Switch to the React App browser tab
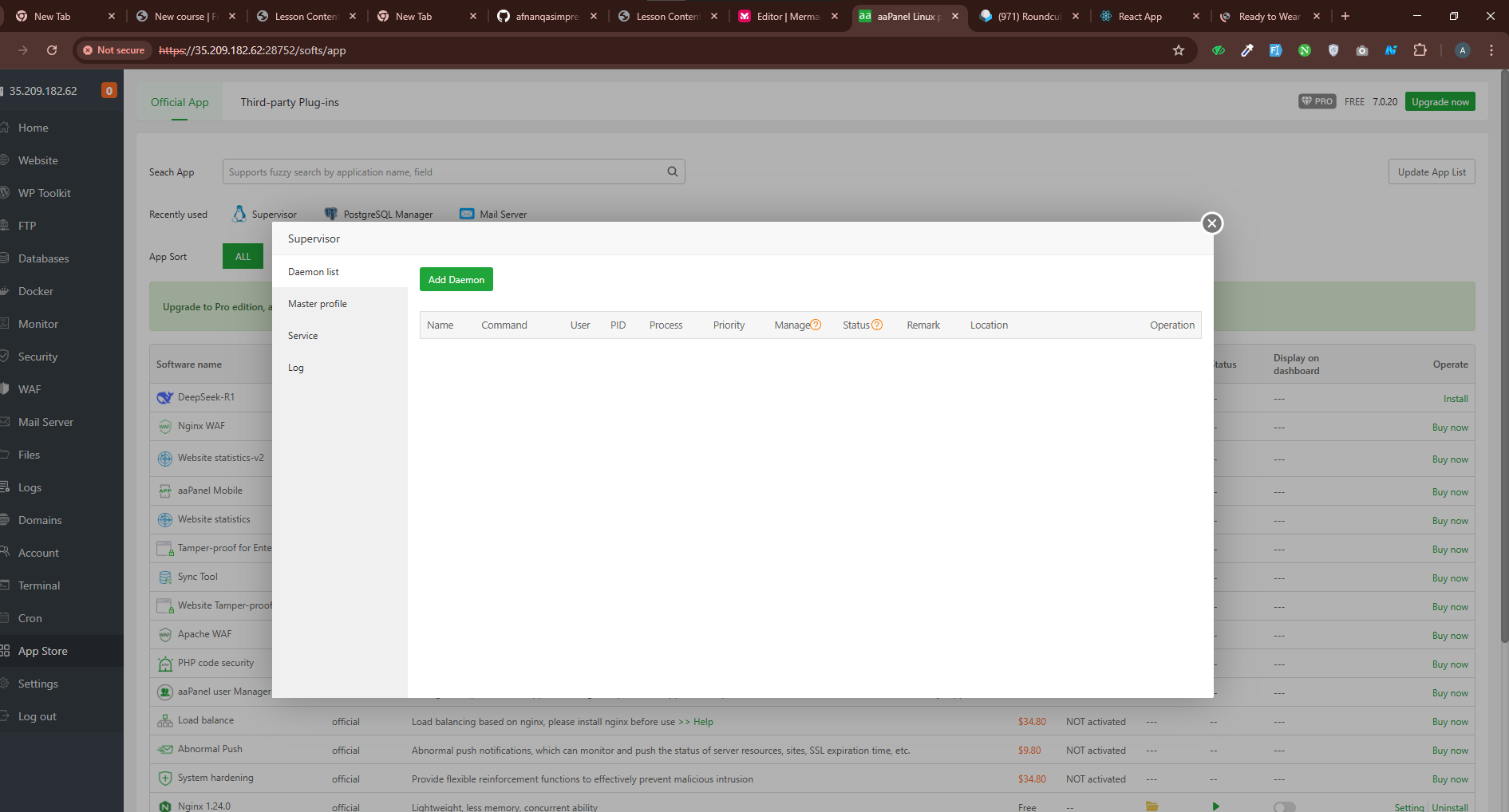 pyautogui.click(x=1140, y=16)
